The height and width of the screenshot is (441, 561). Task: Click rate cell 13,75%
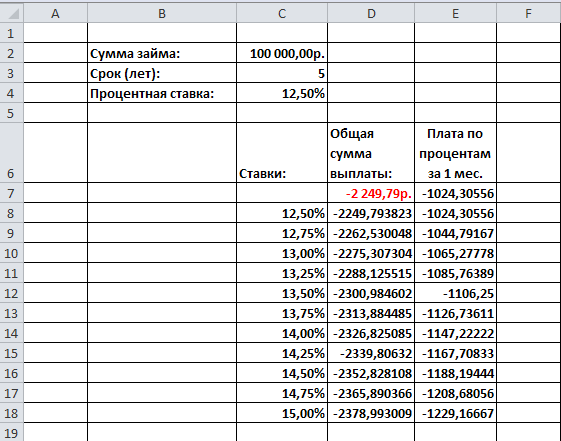coord(282,313)
